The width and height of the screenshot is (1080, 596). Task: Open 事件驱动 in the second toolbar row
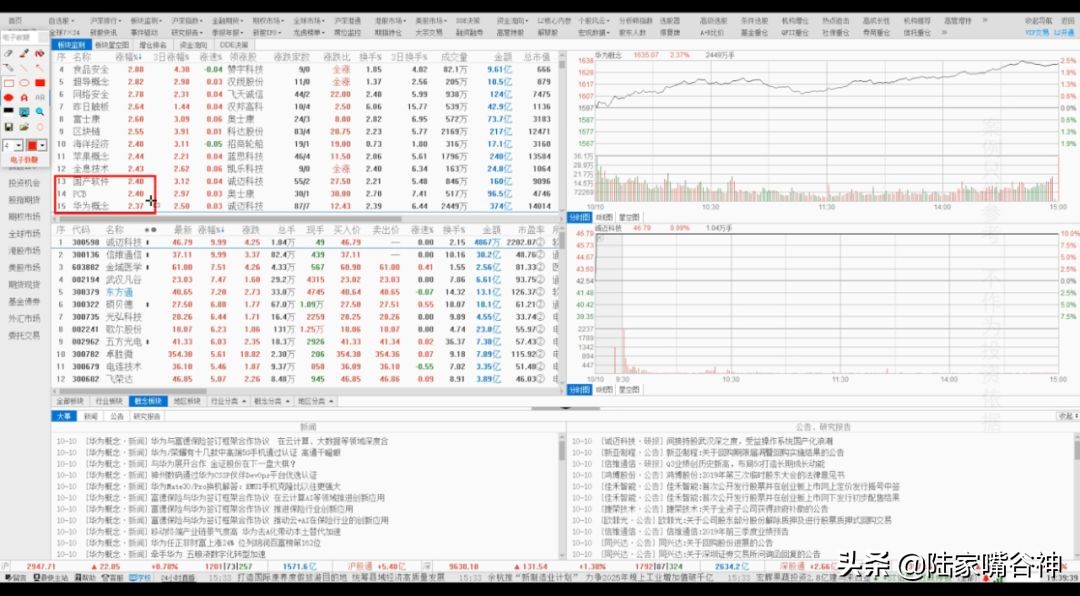tap(143, 32)
